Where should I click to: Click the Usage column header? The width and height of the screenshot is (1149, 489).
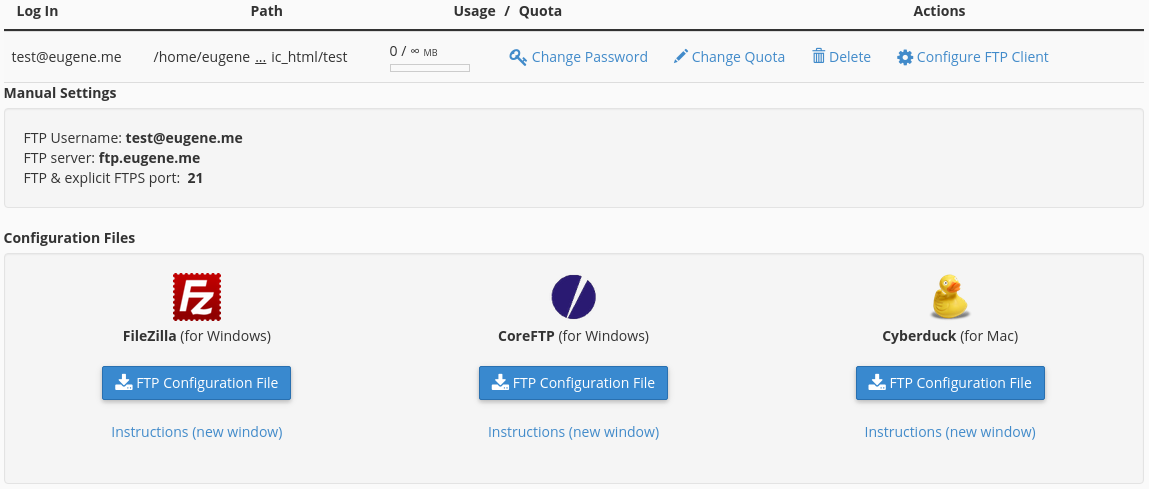pyautogui.click(x=474, y=11)
